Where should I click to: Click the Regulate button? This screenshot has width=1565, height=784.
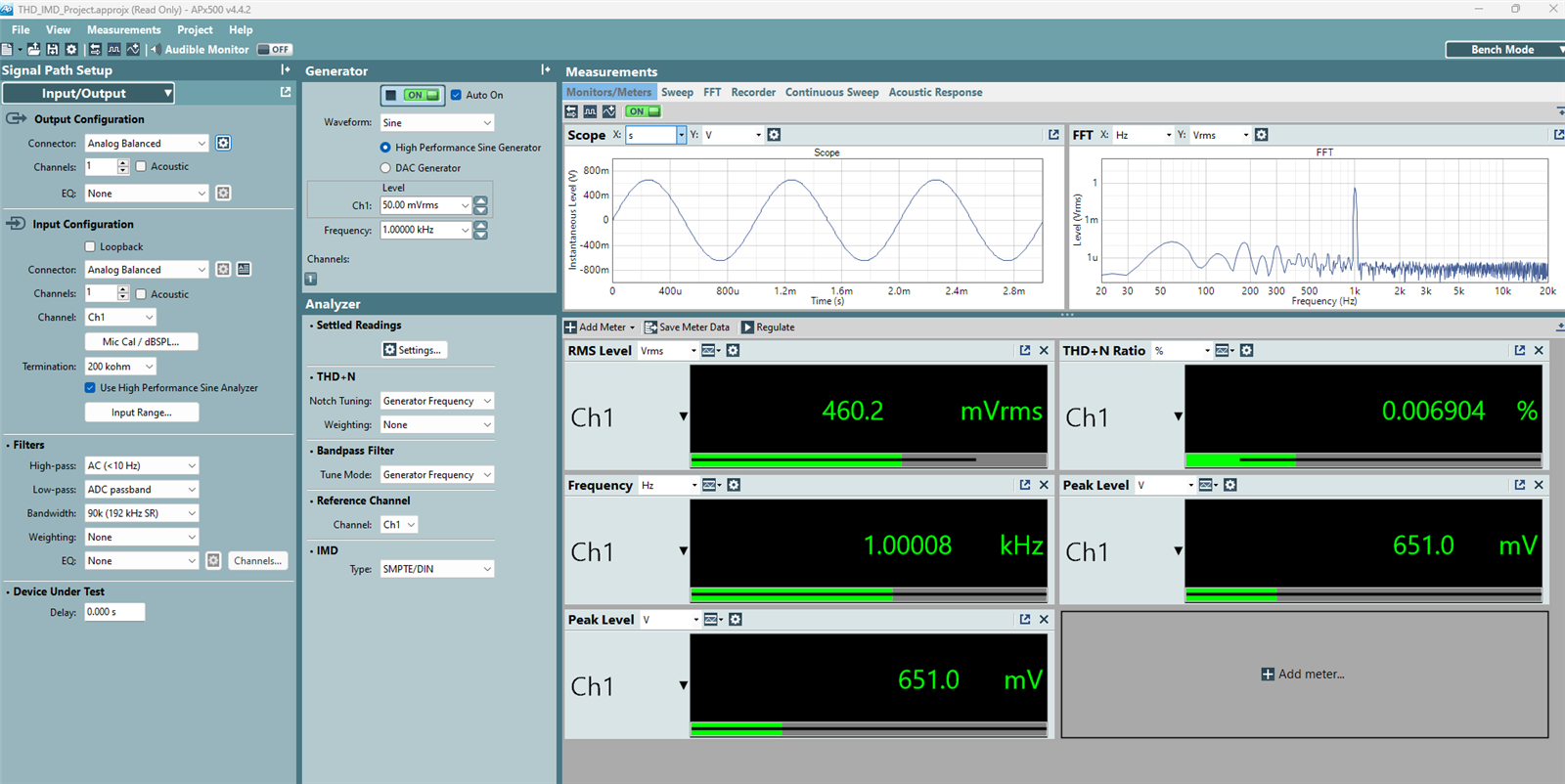tap(768, 327)
